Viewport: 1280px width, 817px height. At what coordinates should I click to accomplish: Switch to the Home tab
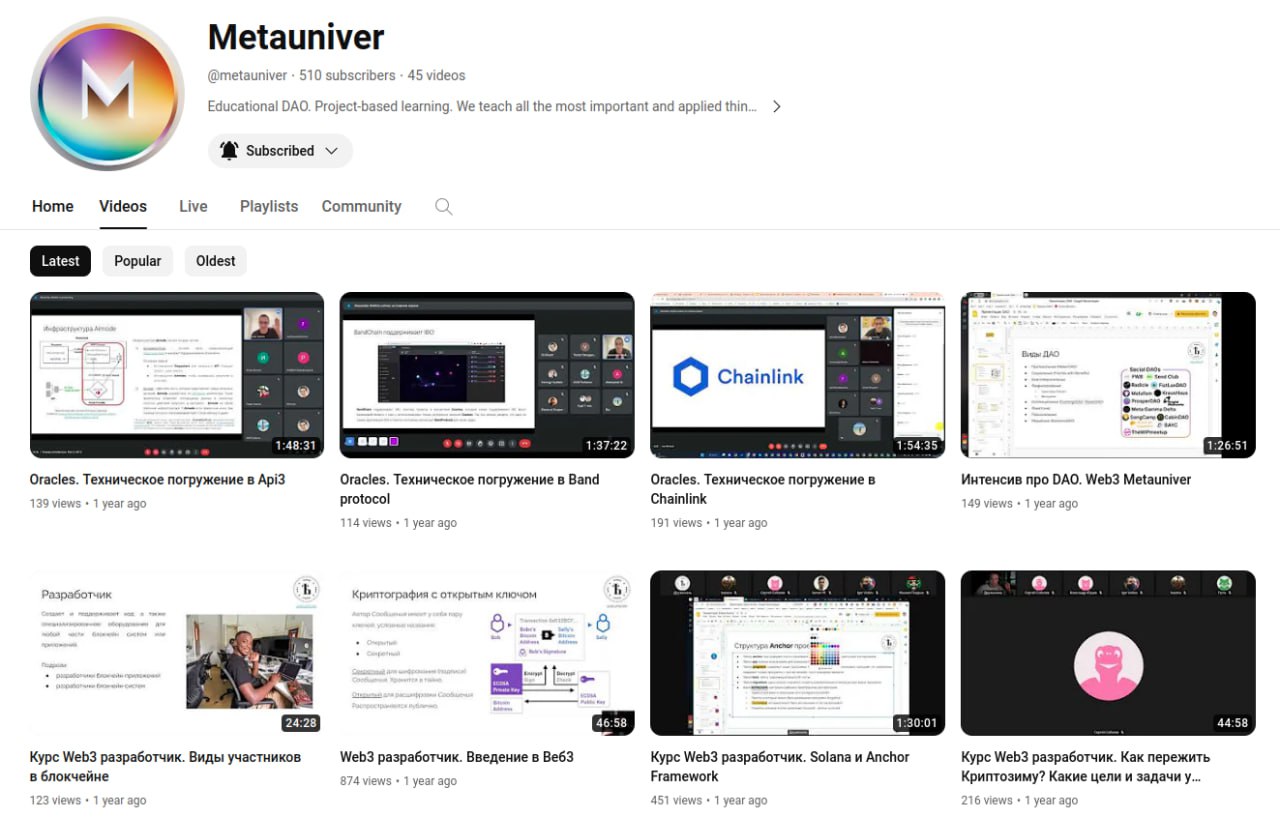[52, 206]
